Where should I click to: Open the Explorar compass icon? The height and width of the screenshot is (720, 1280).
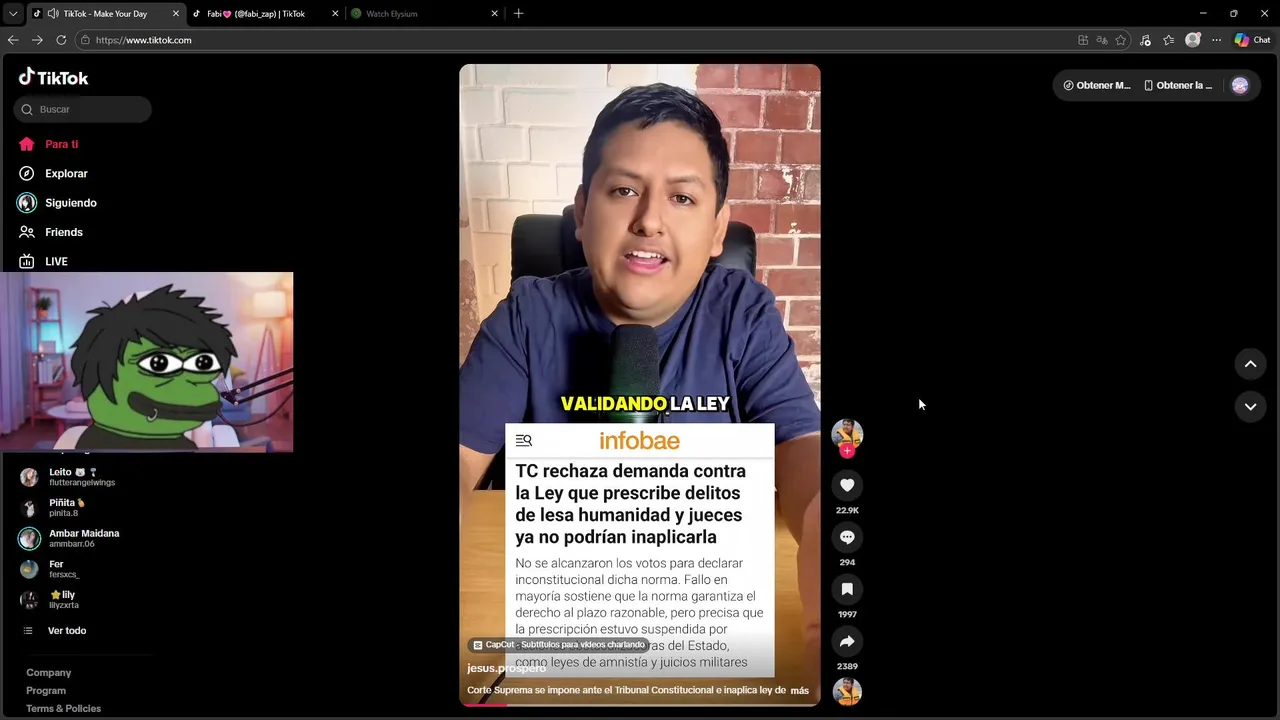coord(27,173)
